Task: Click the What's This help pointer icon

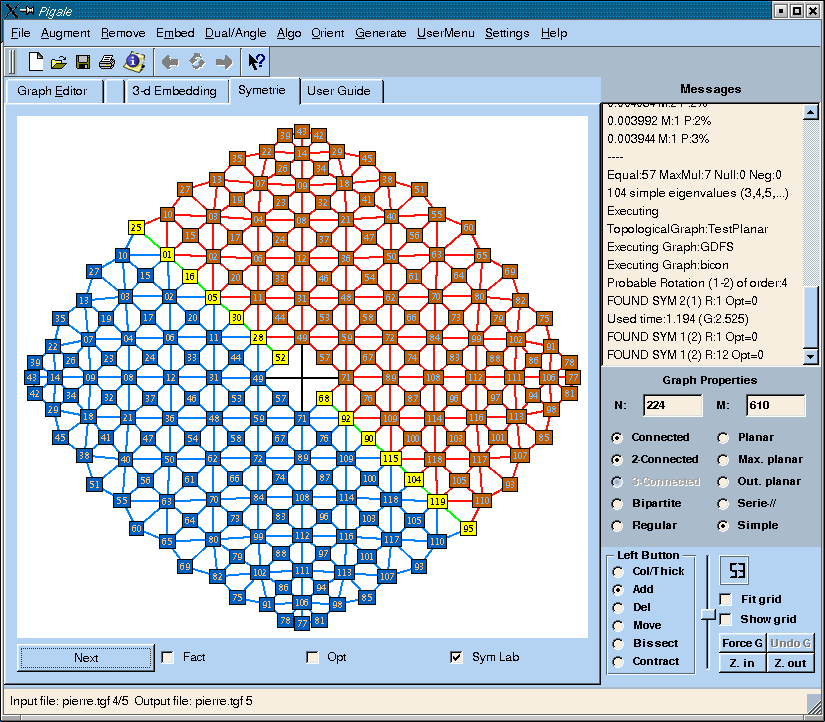Action: (256, 62)
